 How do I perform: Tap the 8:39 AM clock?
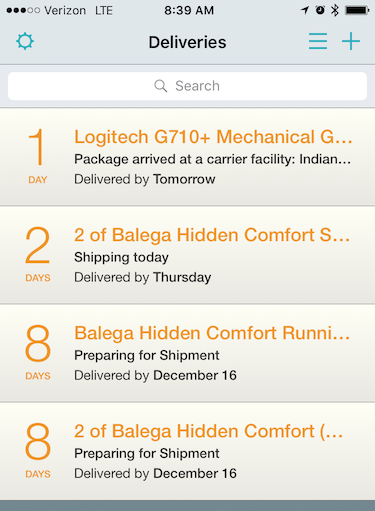coord(189,10)
